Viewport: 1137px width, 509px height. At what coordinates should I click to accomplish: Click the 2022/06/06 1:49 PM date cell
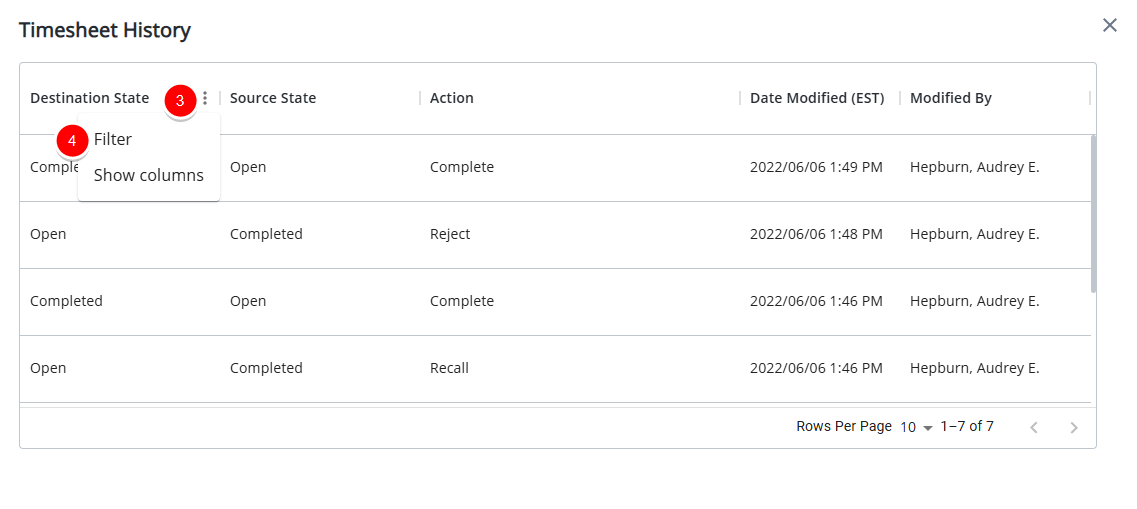click(x=816, y=167)
